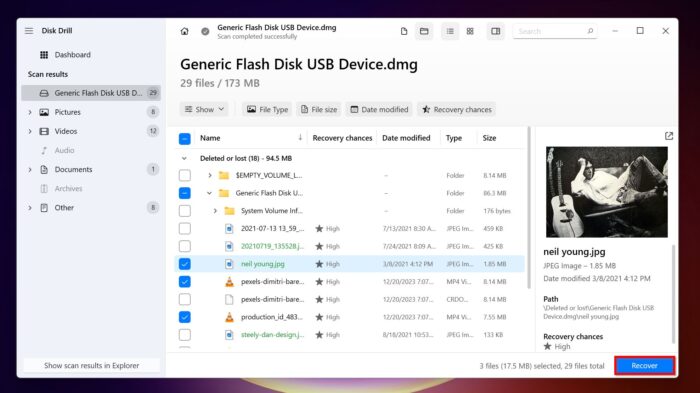Viewport: 700px width, 393px height.
Task: Select the 20210719_135528 file name
Action: 272,246
